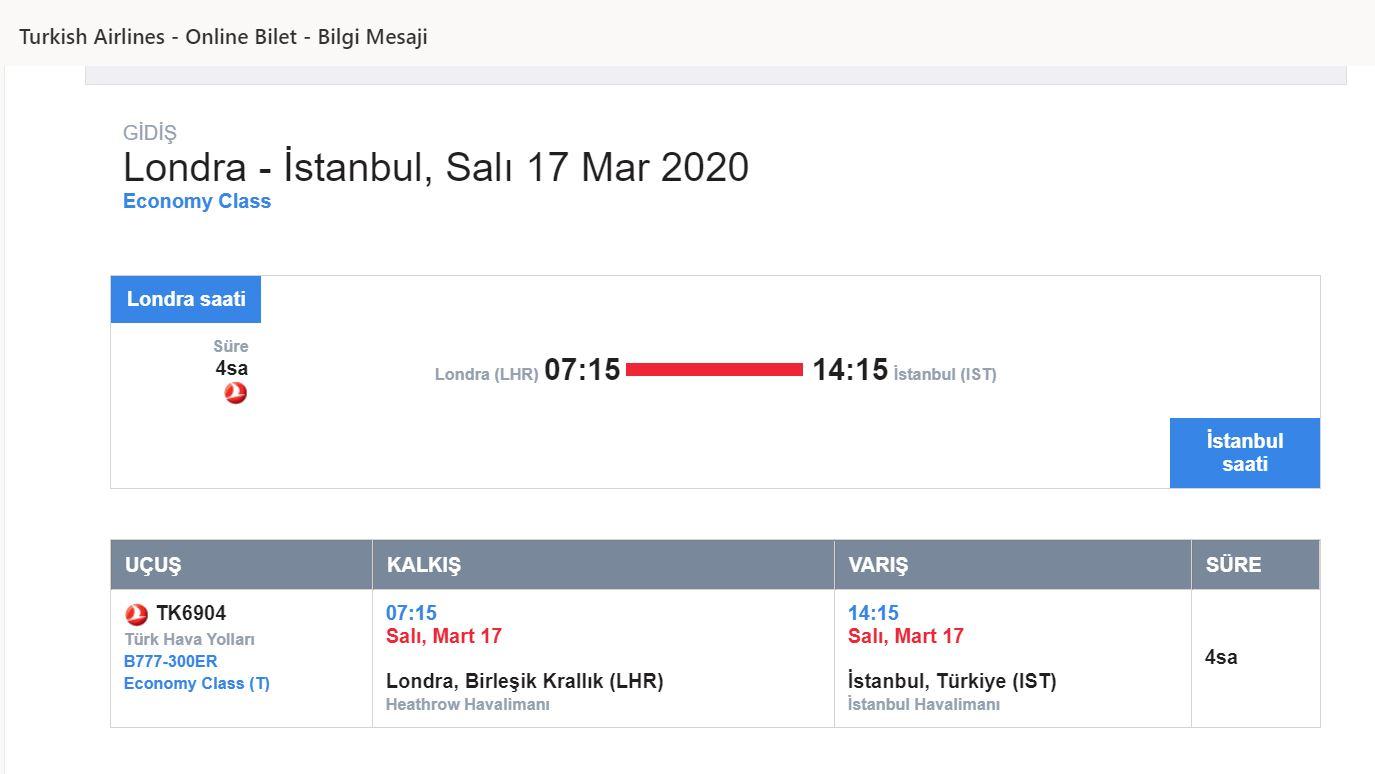Screen dimensions: 1375x774
Task: Select the UÇUŞ column header
Action: pos(241,564)
